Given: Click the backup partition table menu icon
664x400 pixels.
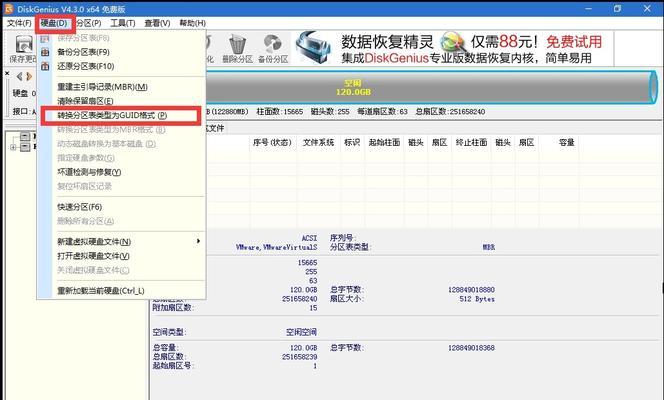Looking at the screenshot, I should [x=45, y=52].
